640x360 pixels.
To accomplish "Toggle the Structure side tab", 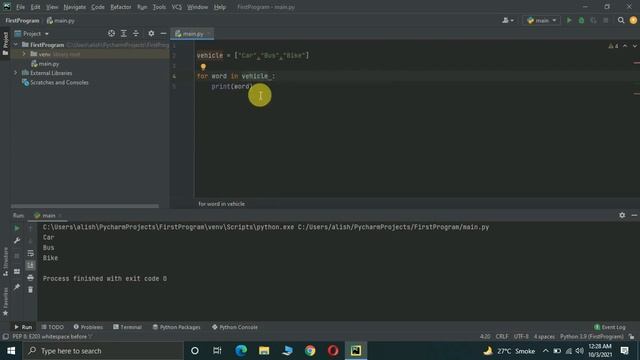I will (x=5, y=262).
